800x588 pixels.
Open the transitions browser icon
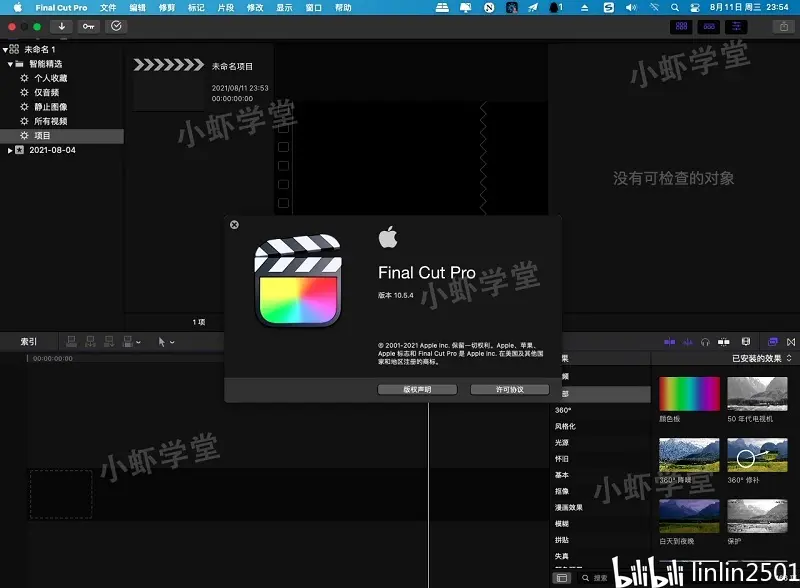point(791,342)
